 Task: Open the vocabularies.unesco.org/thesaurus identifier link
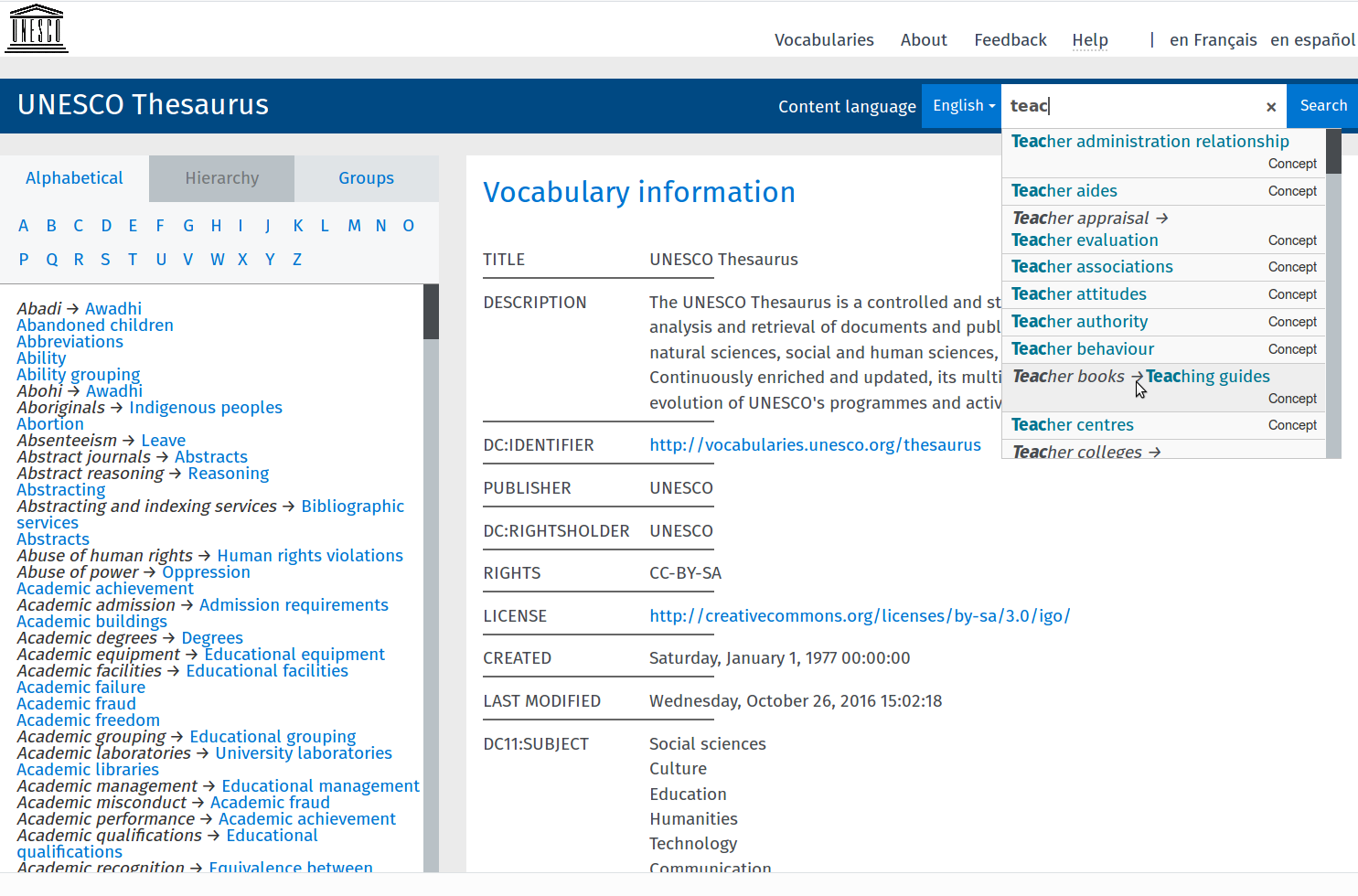click(815, 445)
